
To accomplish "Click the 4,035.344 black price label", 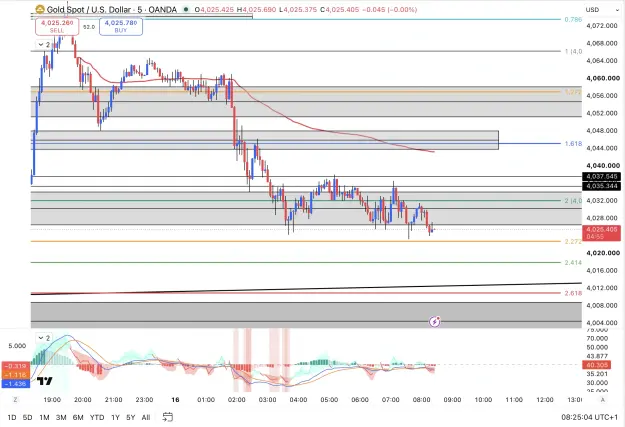I will [x=601, y=186].
